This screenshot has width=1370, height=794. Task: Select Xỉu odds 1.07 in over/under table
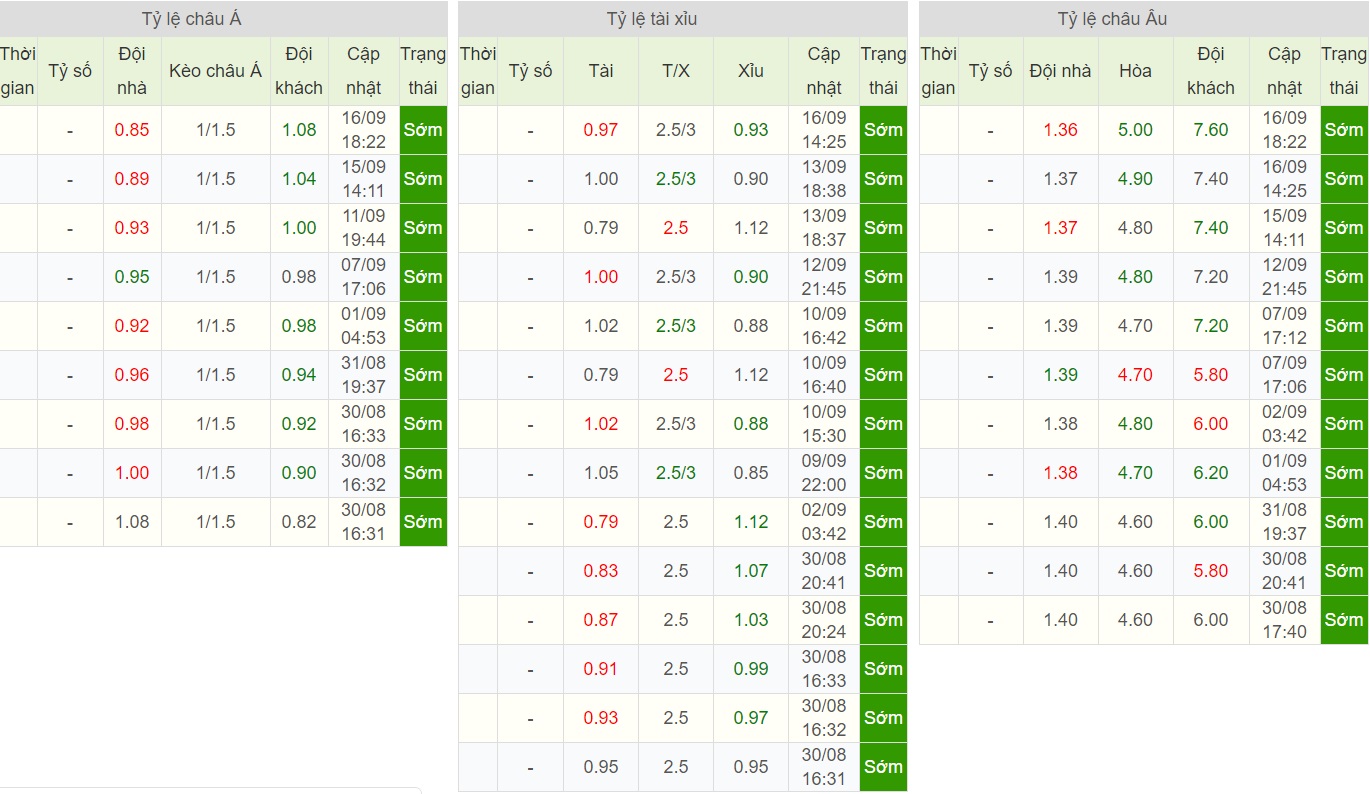pyautogui.click(x=751, y=571)
